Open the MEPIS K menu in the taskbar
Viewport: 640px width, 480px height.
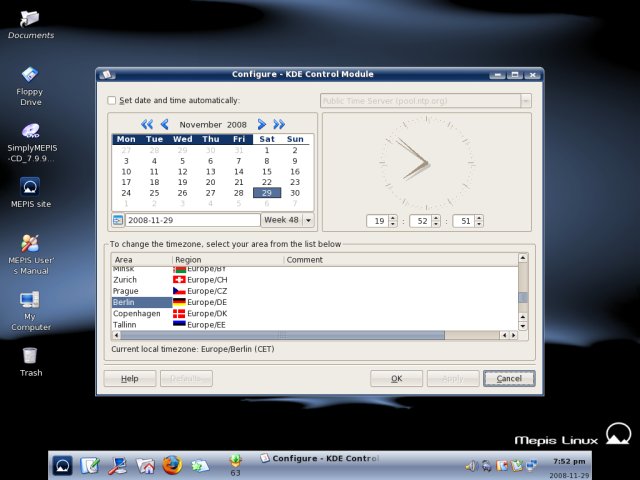point(62,466)
